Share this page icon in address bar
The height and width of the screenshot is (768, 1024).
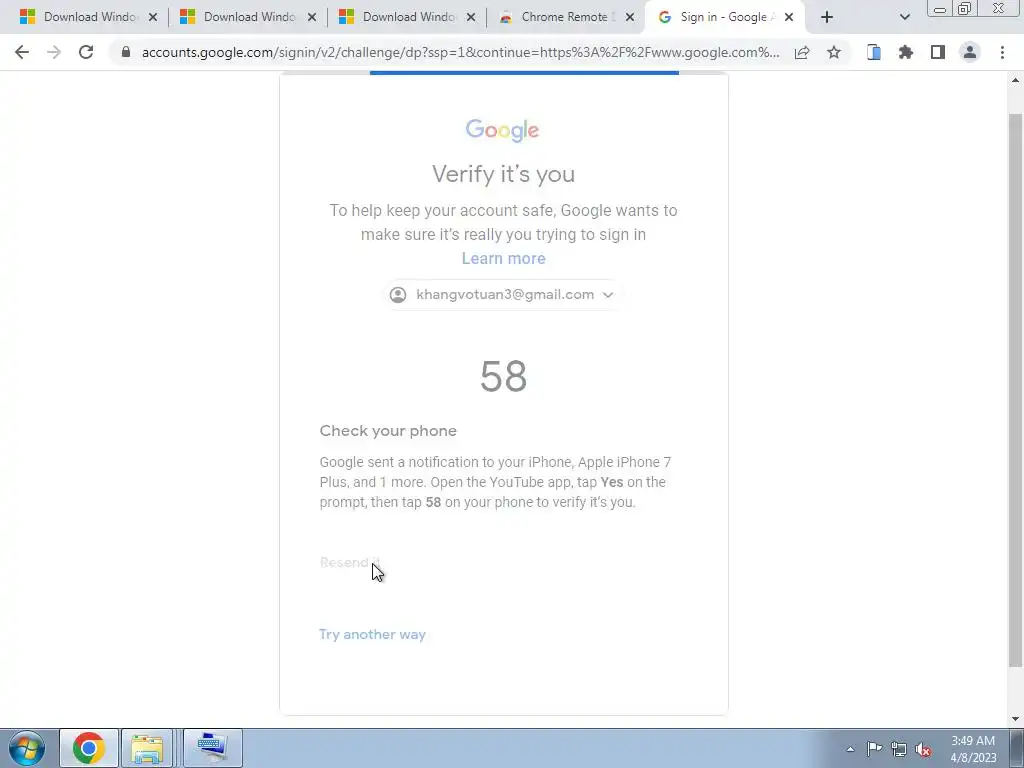[x=802, y=52]
